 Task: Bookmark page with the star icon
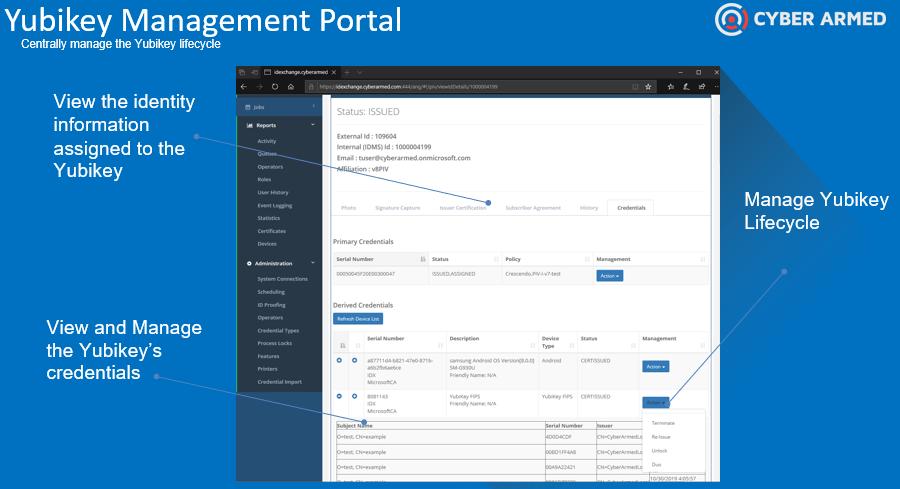pyautogui.click(x=649, y=87)
